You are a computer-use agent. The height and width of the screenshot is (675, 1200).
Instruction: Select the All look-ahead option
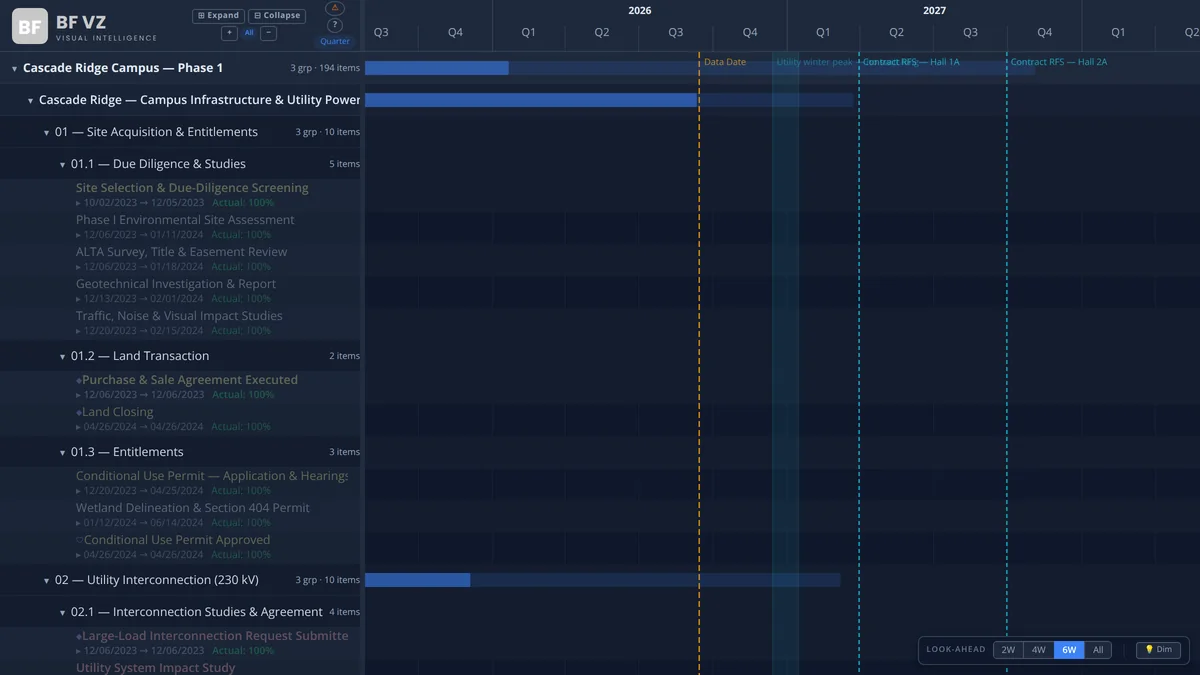(1098, 650)
